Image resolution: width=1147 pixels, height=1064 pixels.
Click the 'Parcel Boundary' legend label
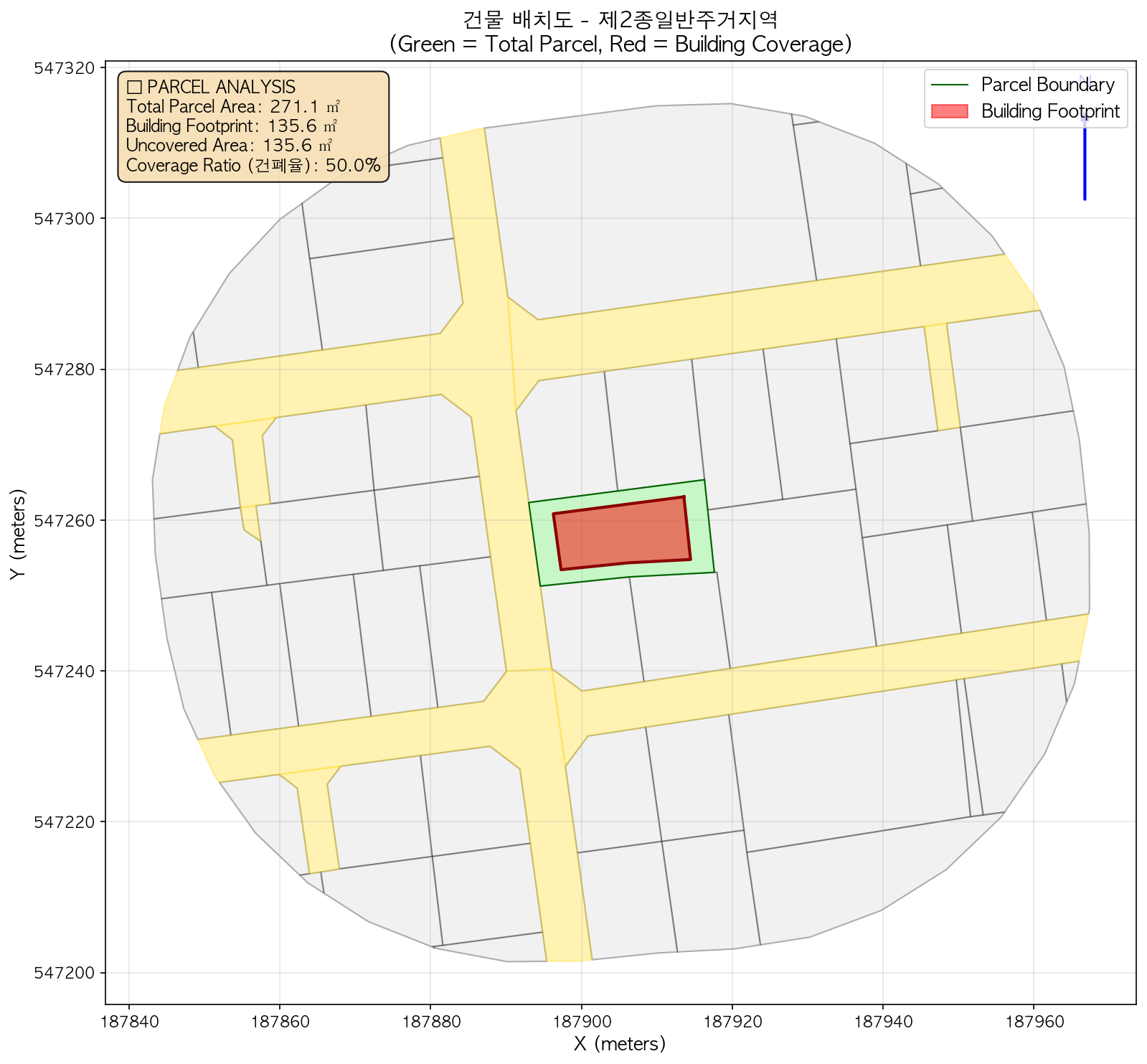1047,85
